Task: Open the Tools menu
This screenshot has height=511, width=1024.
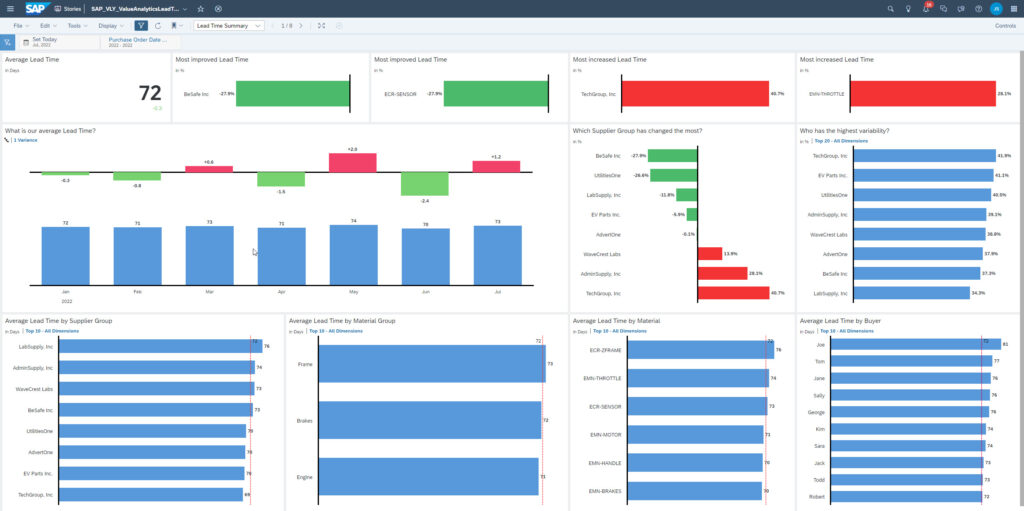Action: [x=76, y=25]
